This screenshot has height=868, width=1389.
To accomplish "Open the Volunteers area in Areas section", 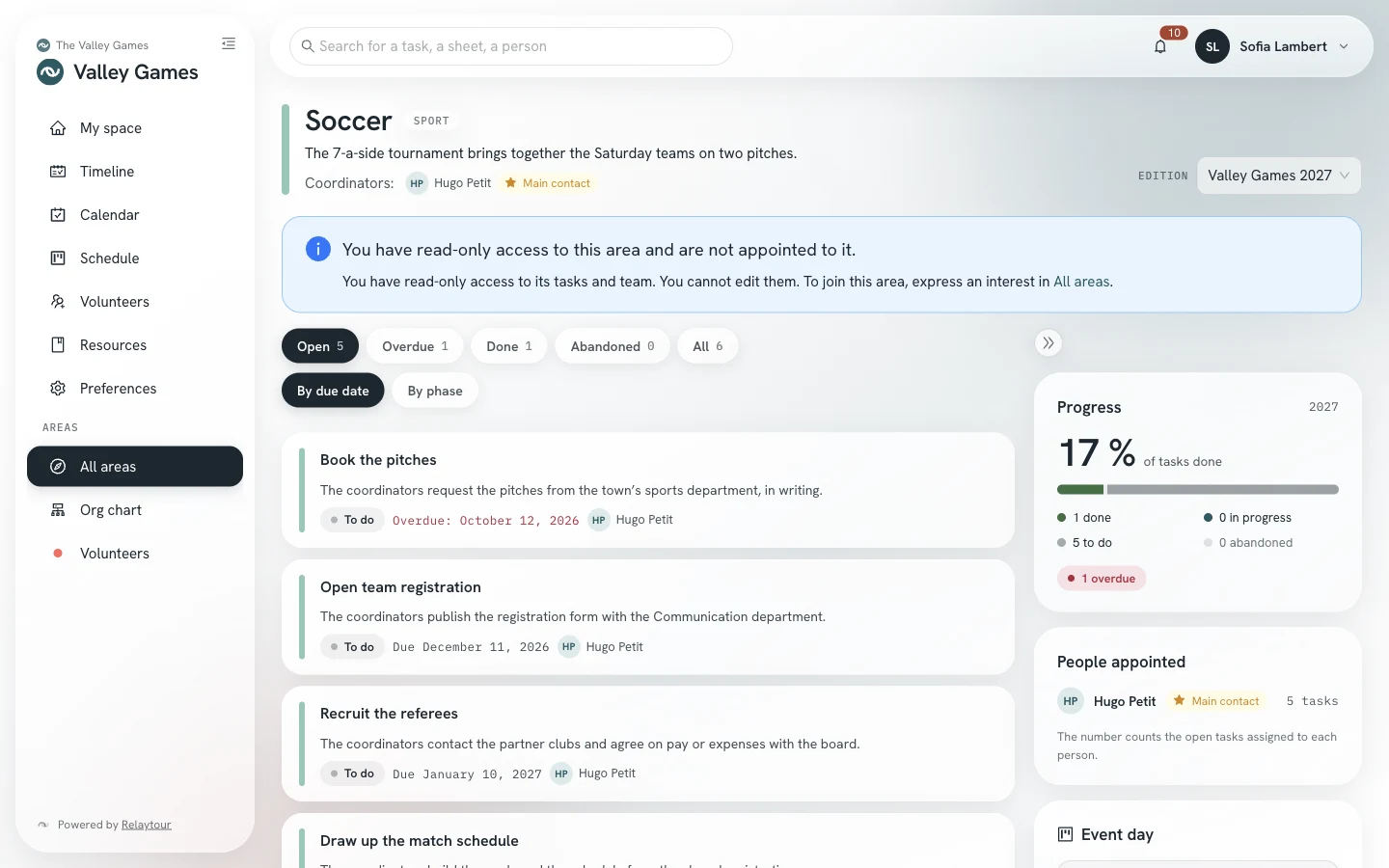I will [135, 554].
